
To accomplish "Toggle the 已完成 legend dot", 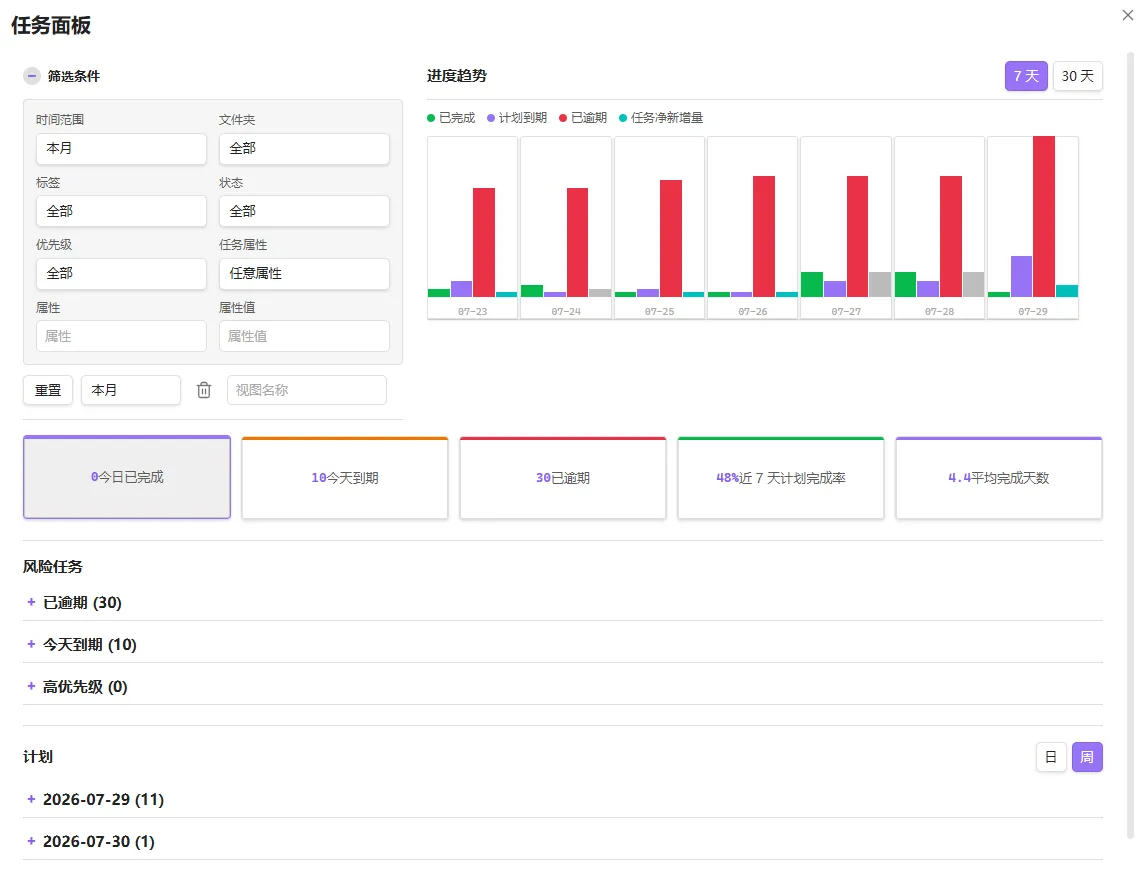I will click(x=431, y=118).
